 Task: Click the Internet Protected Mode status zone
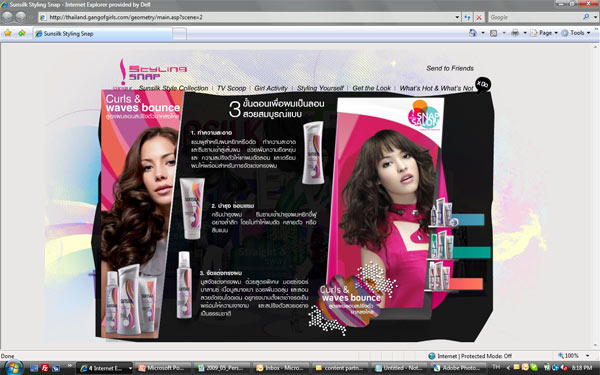point(470,356)
